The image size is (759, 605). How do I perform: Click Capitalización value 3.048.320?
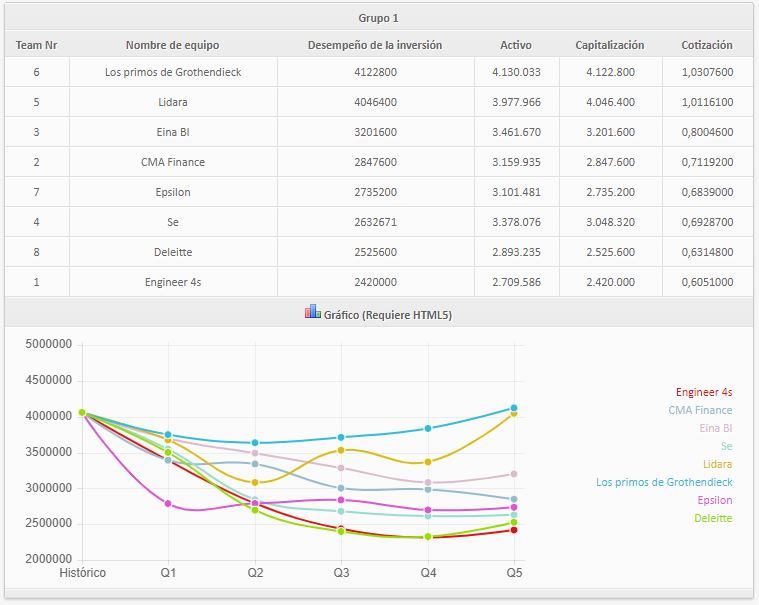coord(610,222)
